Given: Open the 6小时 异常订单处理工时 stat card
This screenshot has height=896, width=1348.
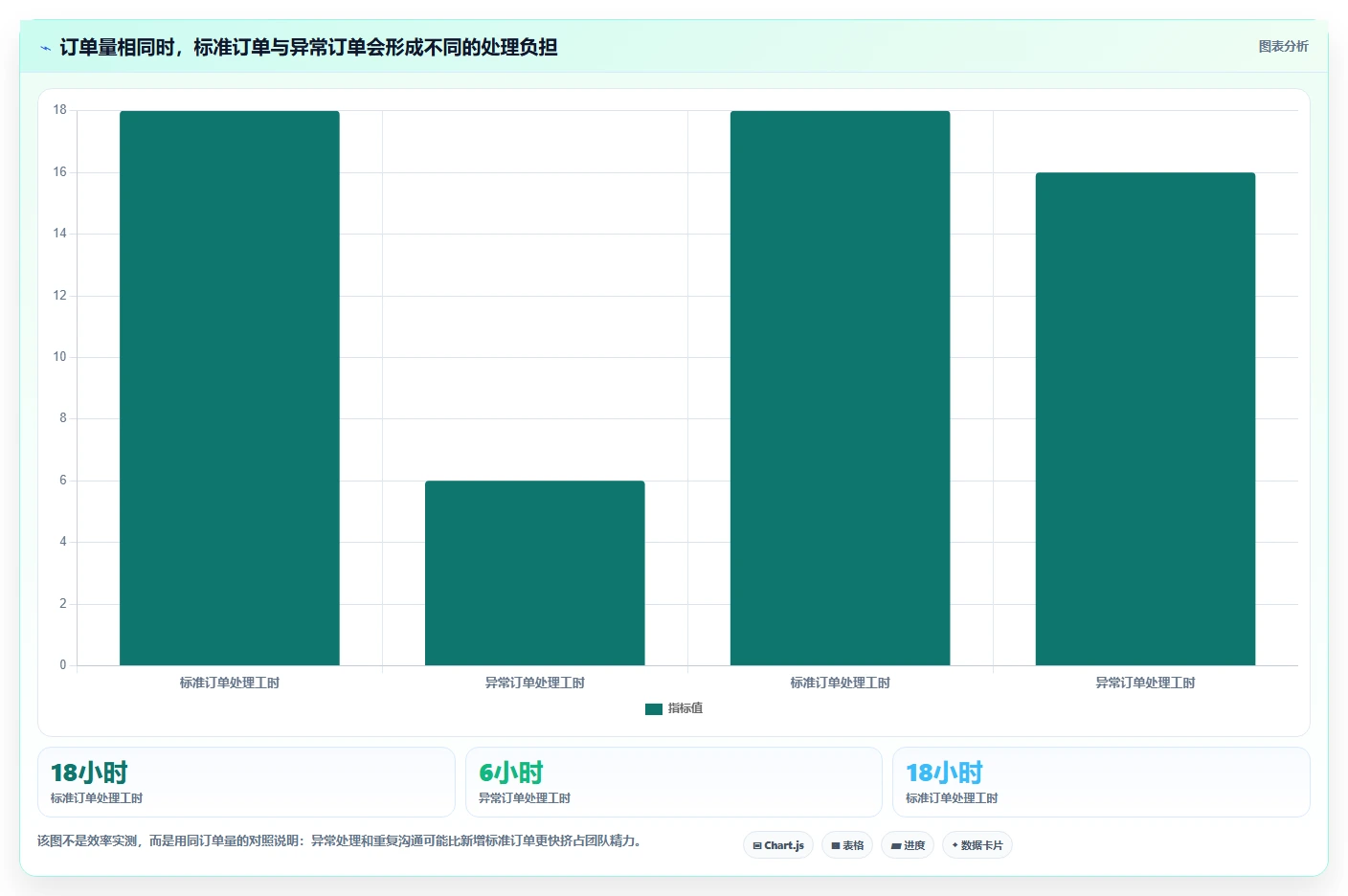Looking at the screenshot, I should pos(674,782).
